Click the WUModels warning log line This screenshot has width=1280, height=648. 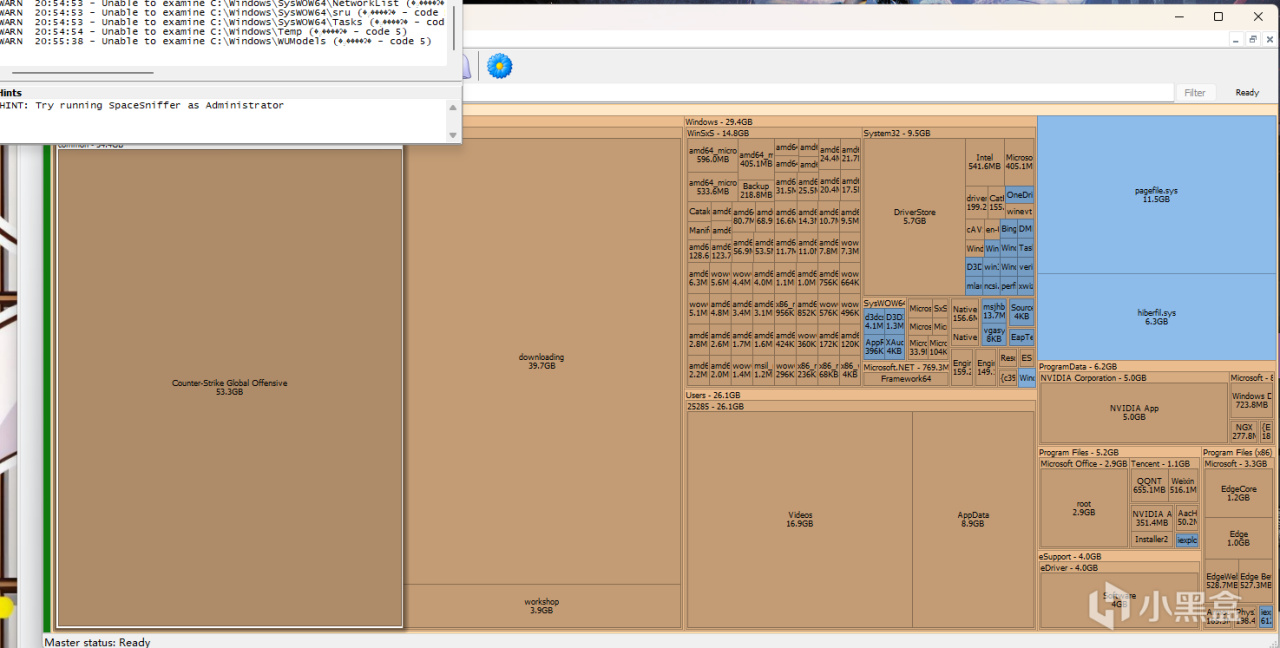pyautogui.click(x=216, y=41)
